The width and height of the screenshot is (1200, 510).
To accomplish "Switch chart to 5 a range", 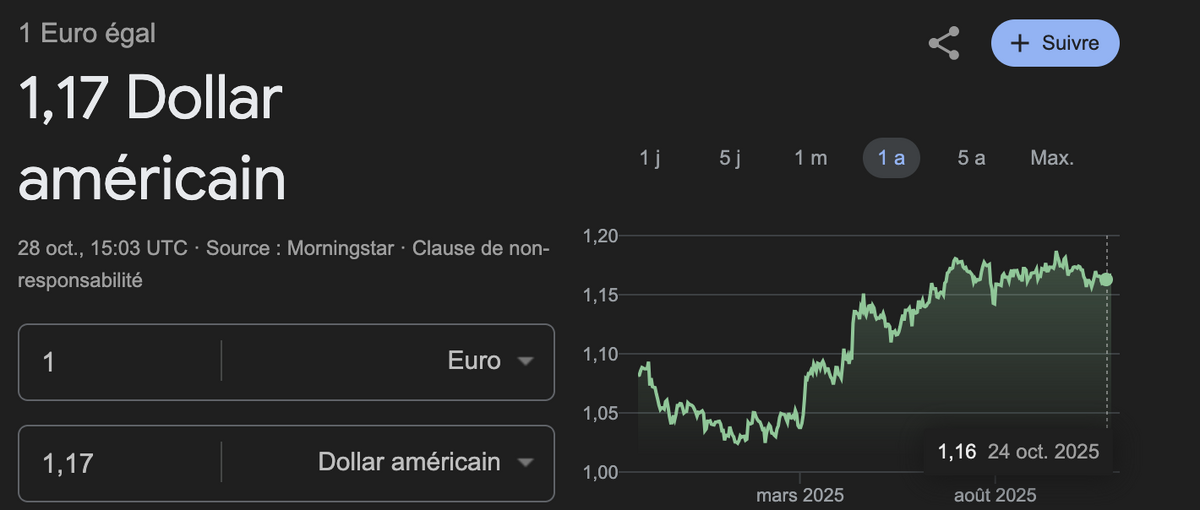I will 971,158.
